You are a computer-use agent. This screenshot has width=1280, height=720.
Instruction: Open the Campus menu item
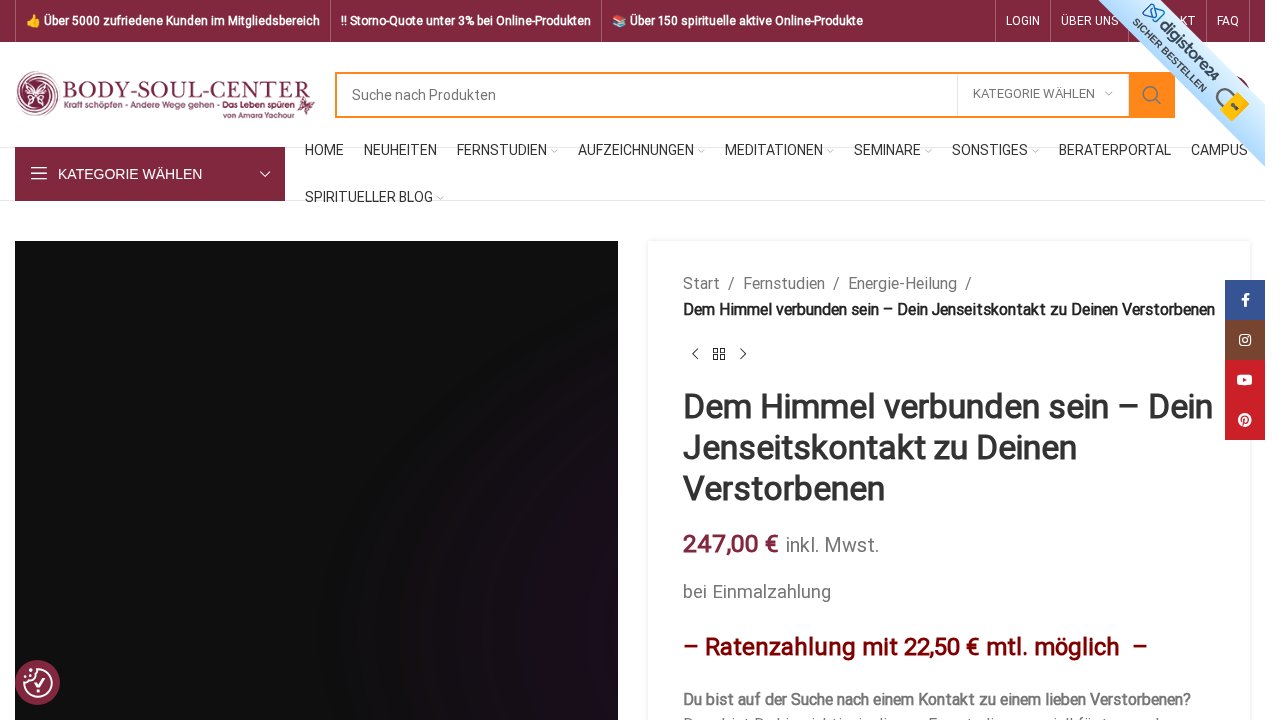pyautogui.click(x=1219, y=150)
